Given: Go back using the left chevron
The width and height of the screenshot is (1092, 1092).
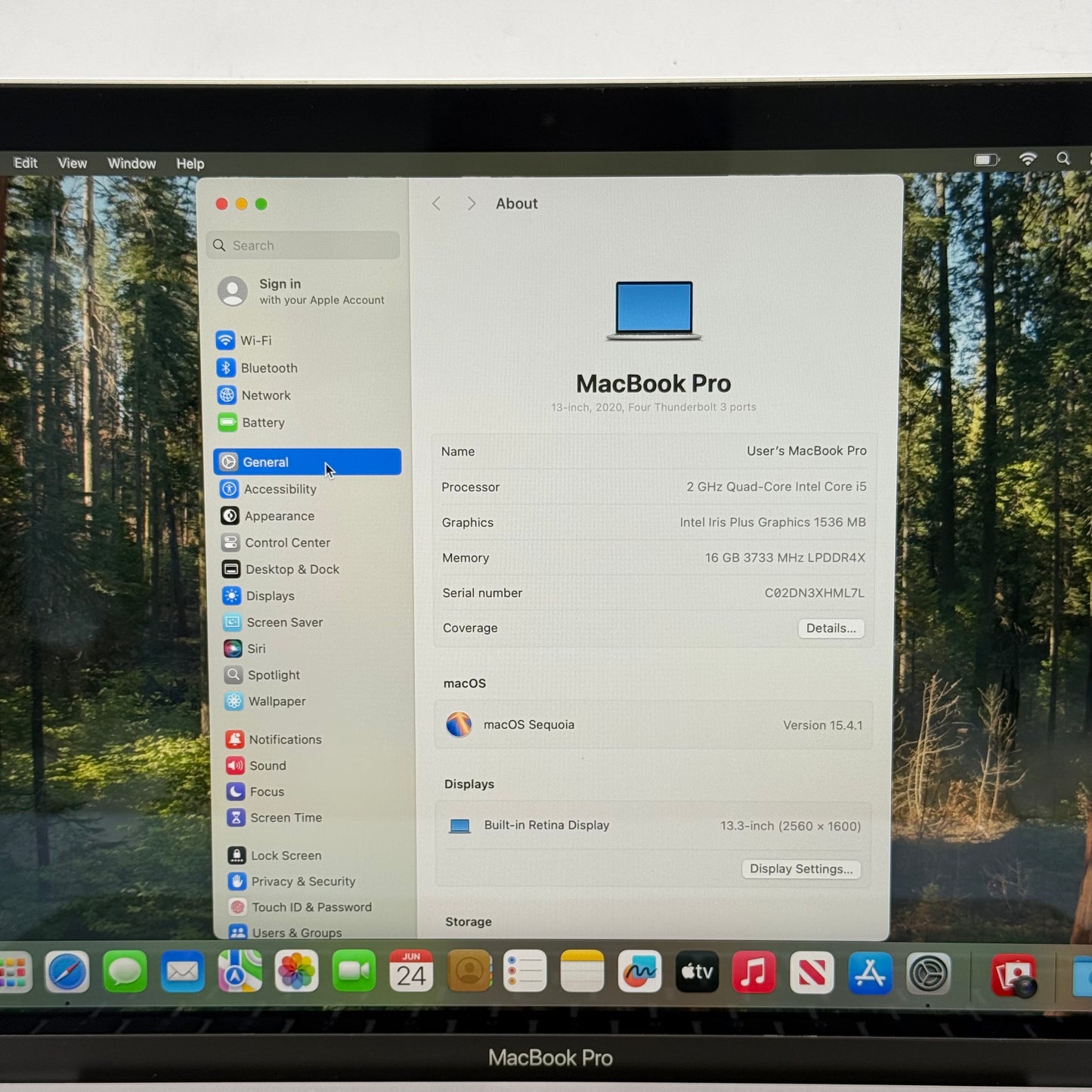Looking at the screenshot, I should coord(436,203).
